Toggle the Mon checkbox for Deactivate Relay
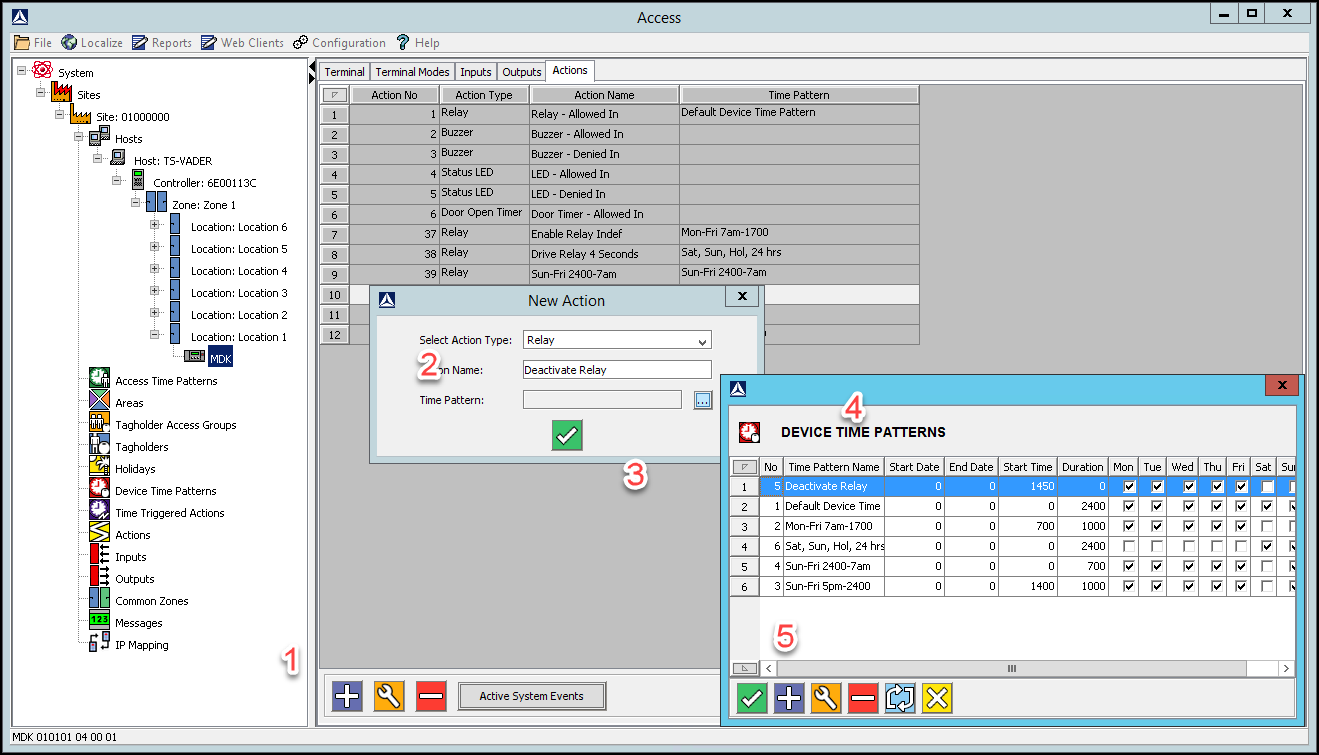This screenshot has height=755, width=1319. (x=1129, y=487)
